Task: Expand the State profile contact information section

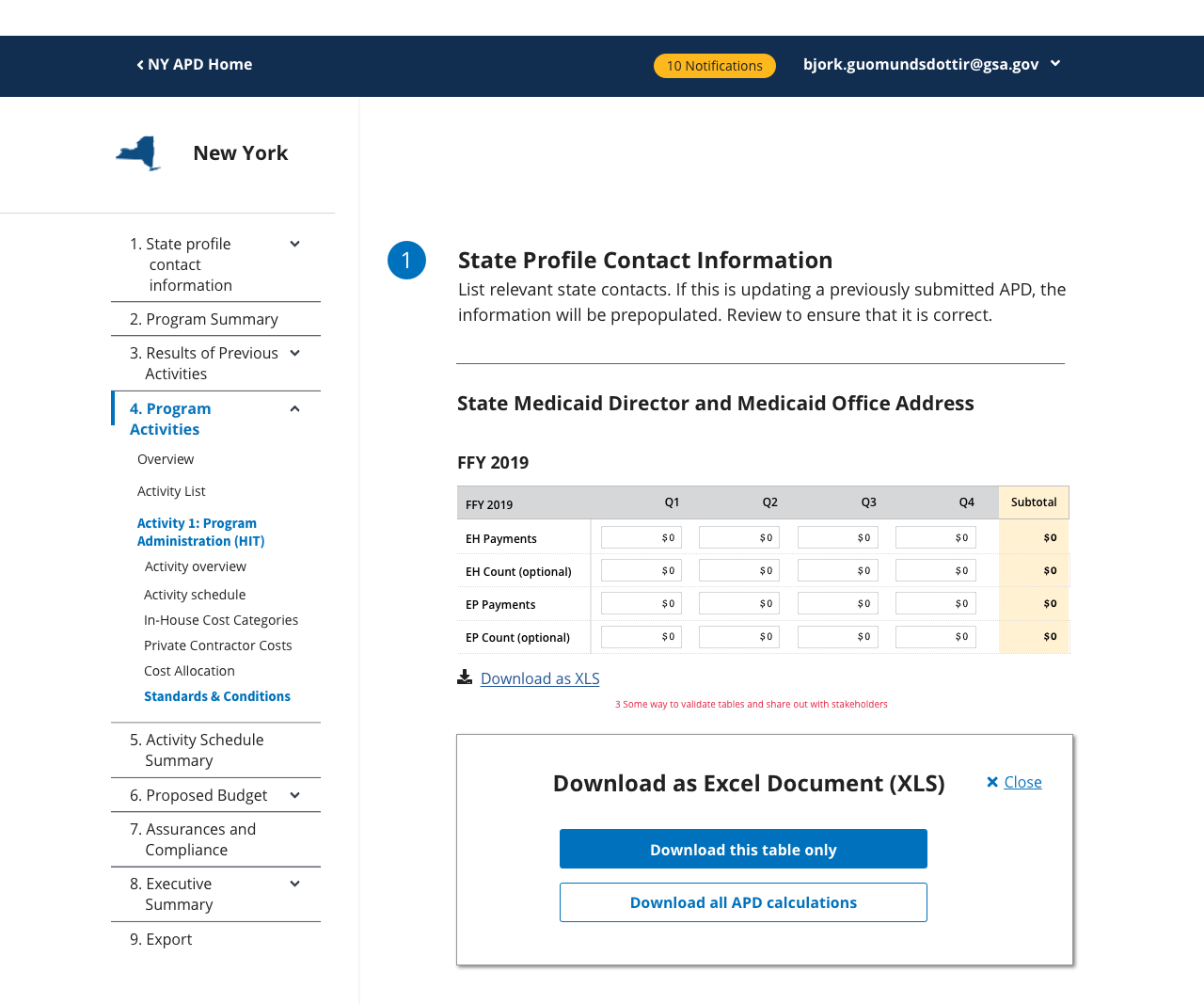Action: tap(293, 243)
